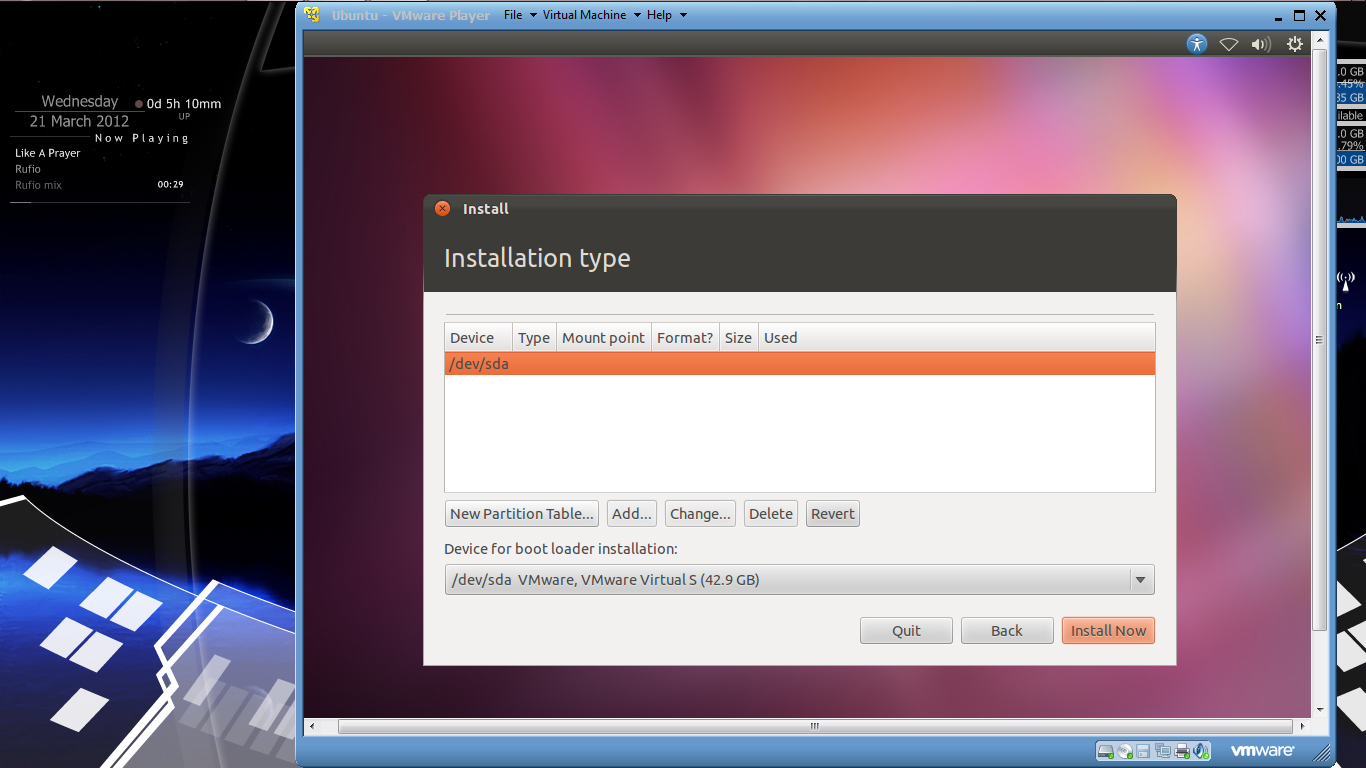Viewport: 1366px width, 768px height.
Task: Expand the Help menu dropdown arrow
Action: [683, 15]
